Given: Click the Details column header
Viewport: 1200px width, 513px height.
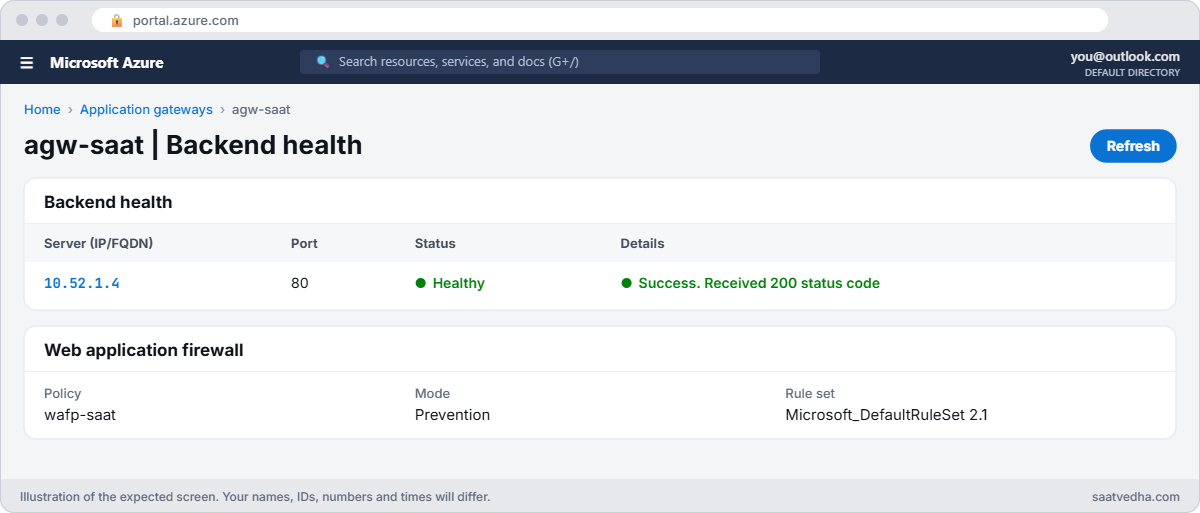Looking at the screenshot, I should coord(642,243).
